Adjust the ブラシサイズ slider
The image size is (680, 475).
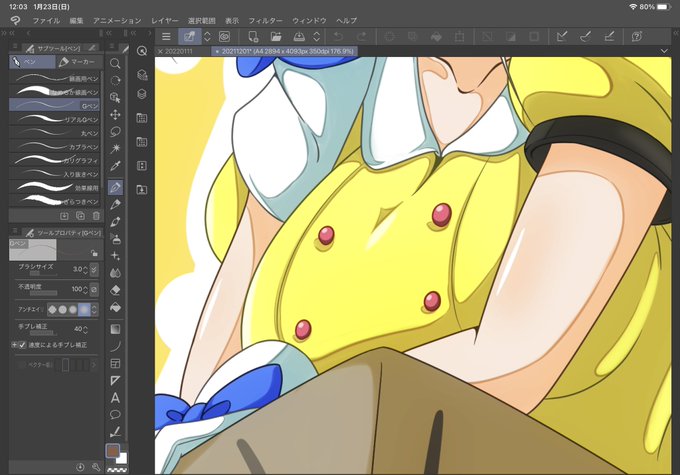click(x=43, y=274)
